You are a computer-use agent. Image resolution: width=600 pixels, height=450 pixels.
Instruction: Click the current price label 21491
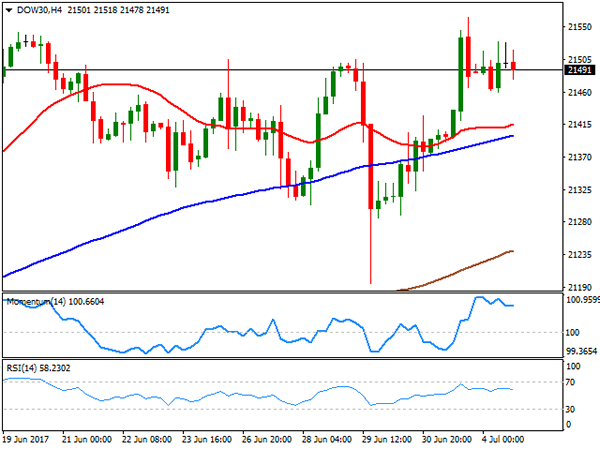[580, 70]
